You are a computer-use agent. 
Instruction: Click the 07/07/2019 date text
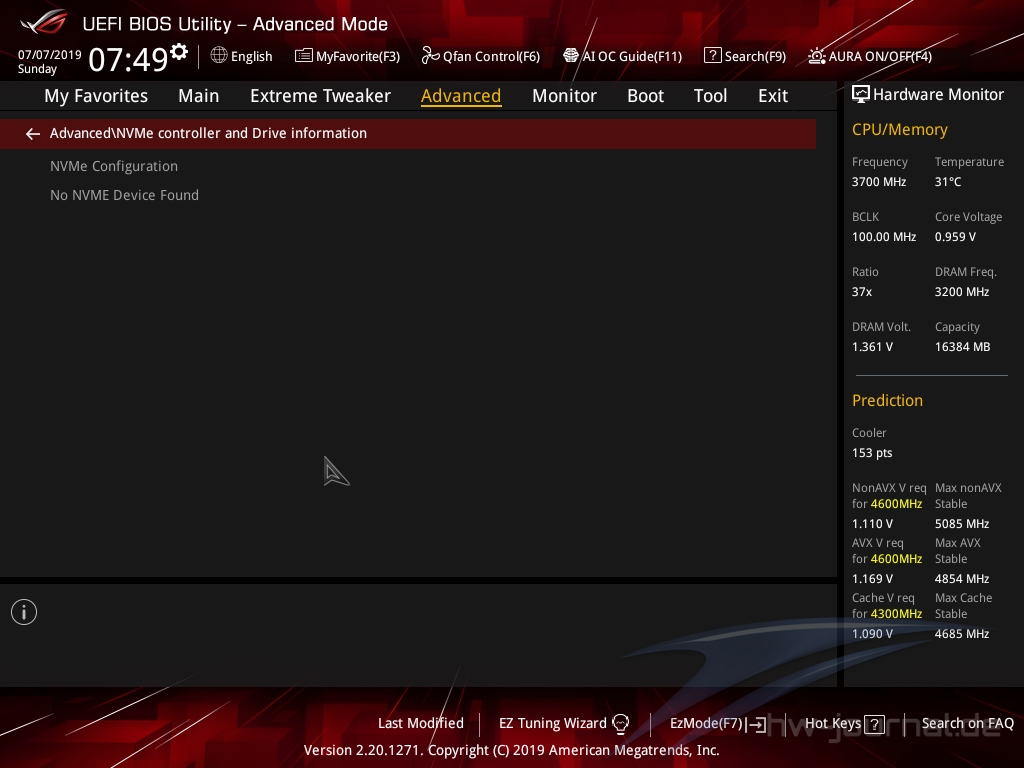[50, 55]
